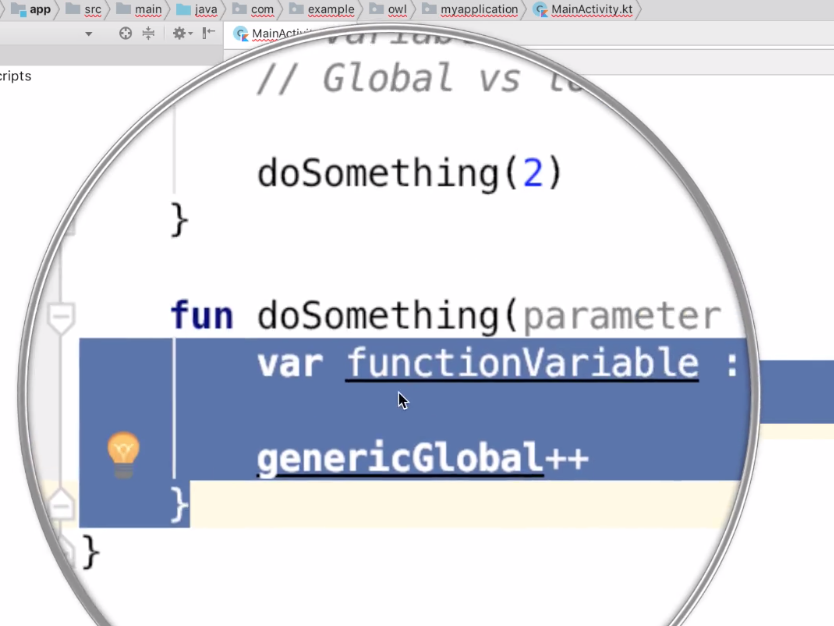
Task: Click the doSomething(2) call
Action: pyautogui.click(x=410, y=173)
